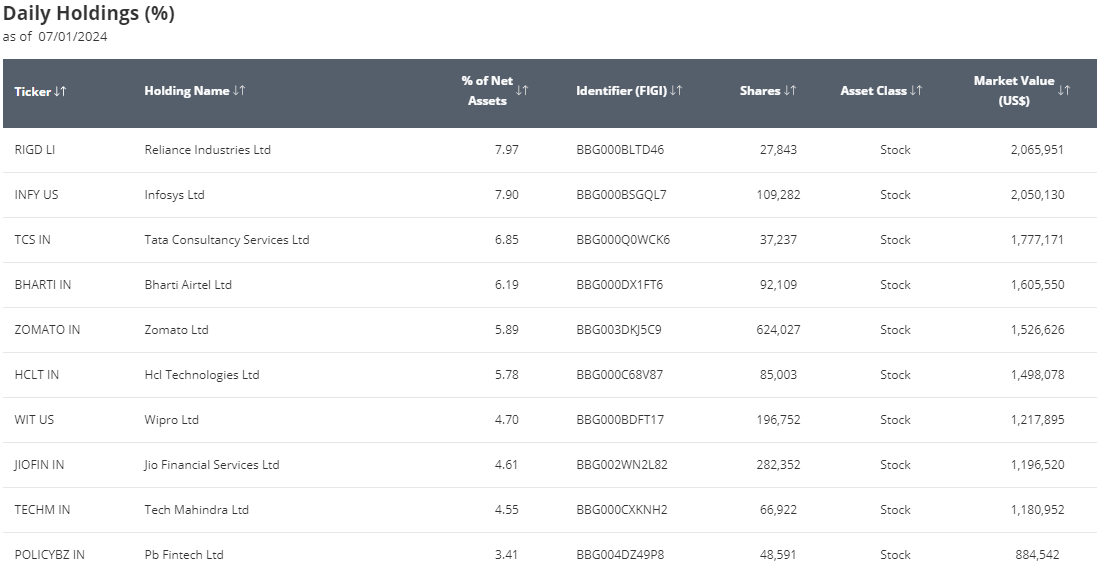This screenshot has height=576, width=1097.
Task: Click shares value 27,843
Action: coord(778,150)
